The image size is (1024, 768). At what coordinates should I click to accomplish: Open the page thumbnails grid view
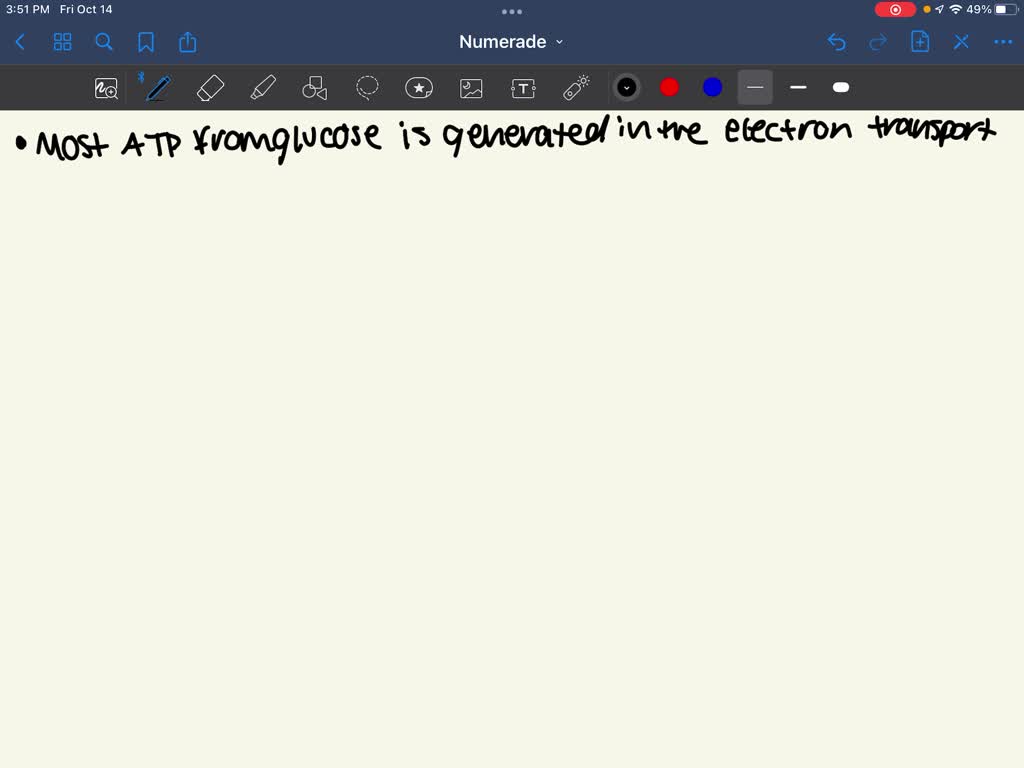click(x=62, y=42)
